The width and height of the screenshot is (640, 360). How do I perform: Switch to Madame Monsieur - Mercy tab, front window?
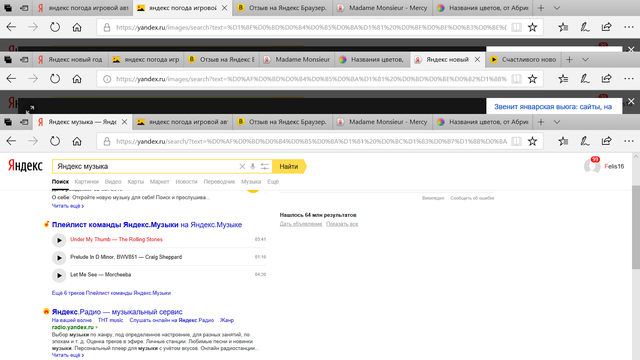pos(382,122)
